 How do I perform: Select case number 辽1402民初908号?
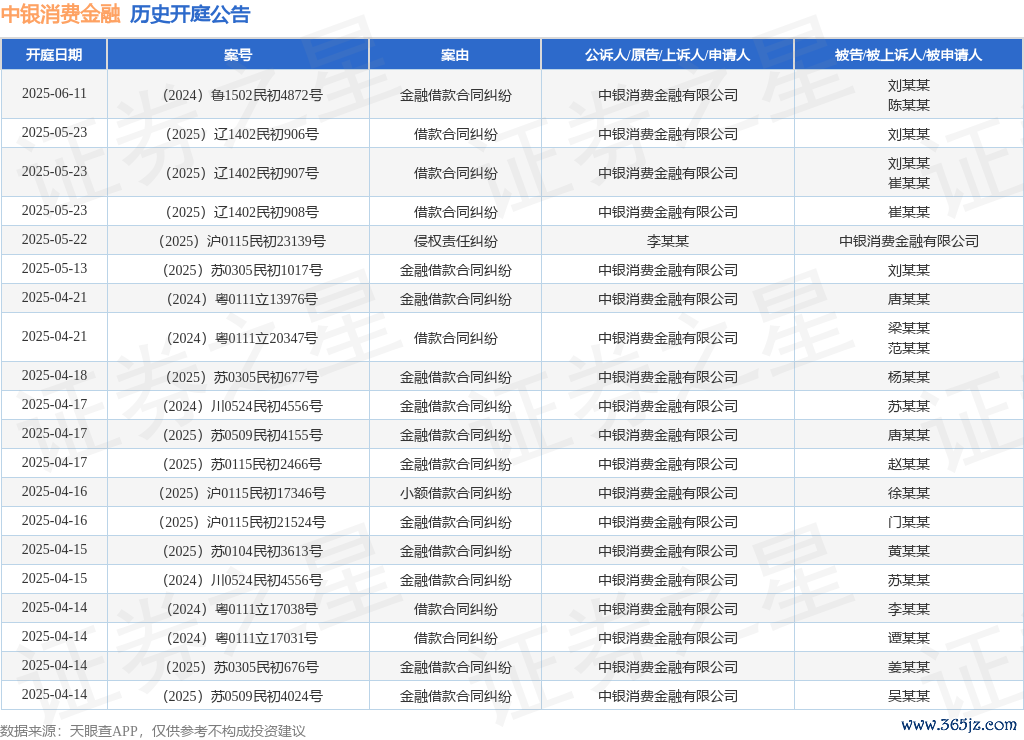click(x=242, y=212)
